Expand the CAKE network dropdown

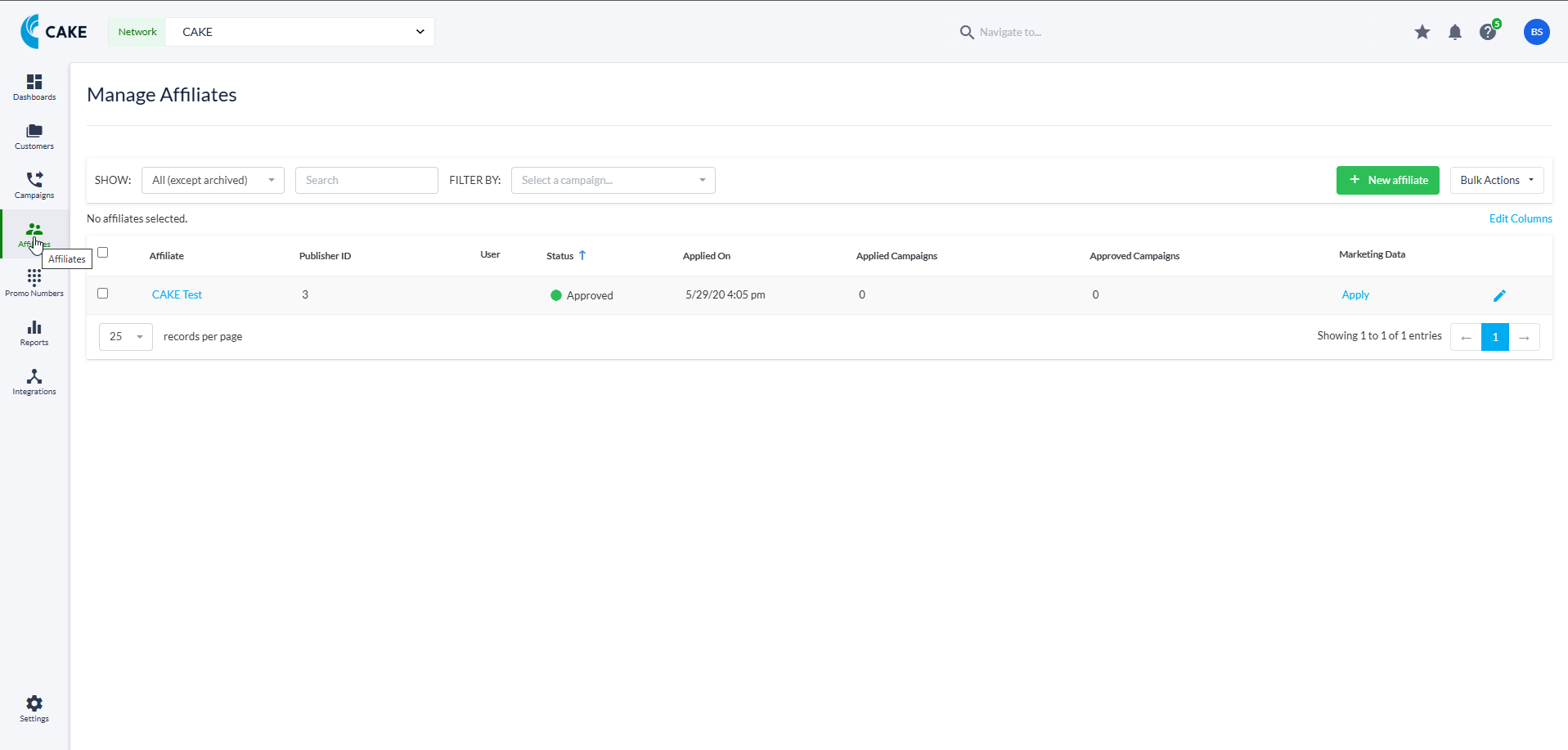pos(300,32)
